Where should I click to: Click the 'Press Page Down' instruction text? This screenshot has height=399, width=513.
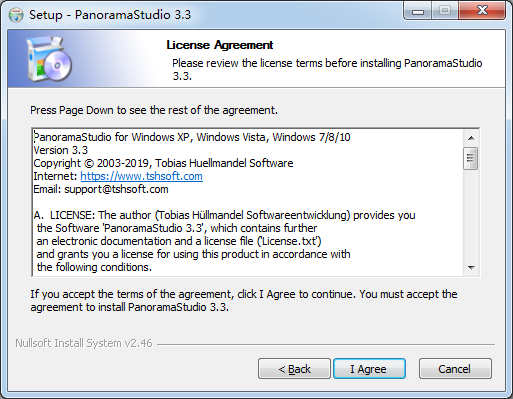[154, 110]
